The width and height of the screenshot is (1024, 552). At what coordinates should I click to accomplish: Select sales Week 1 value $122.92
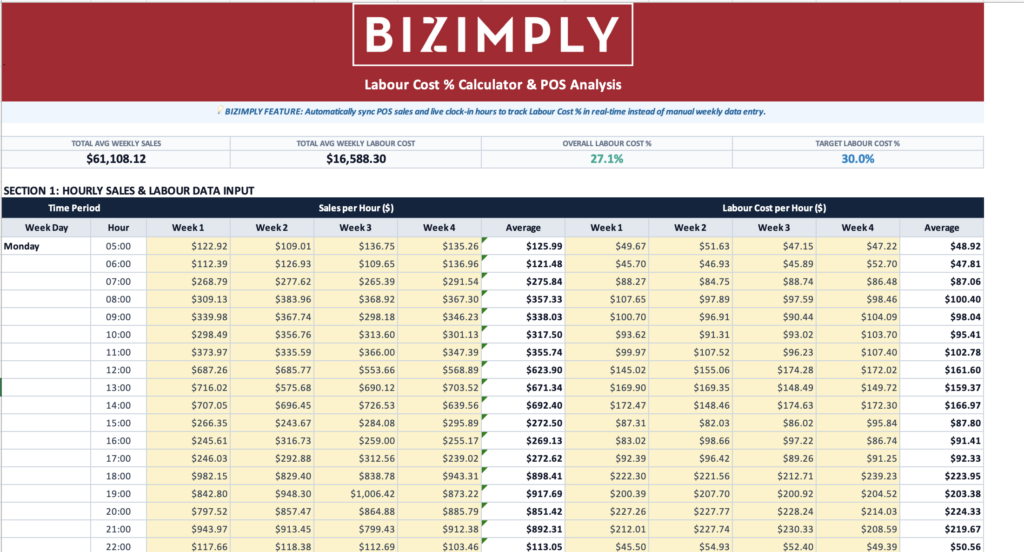tap(189, 246)
